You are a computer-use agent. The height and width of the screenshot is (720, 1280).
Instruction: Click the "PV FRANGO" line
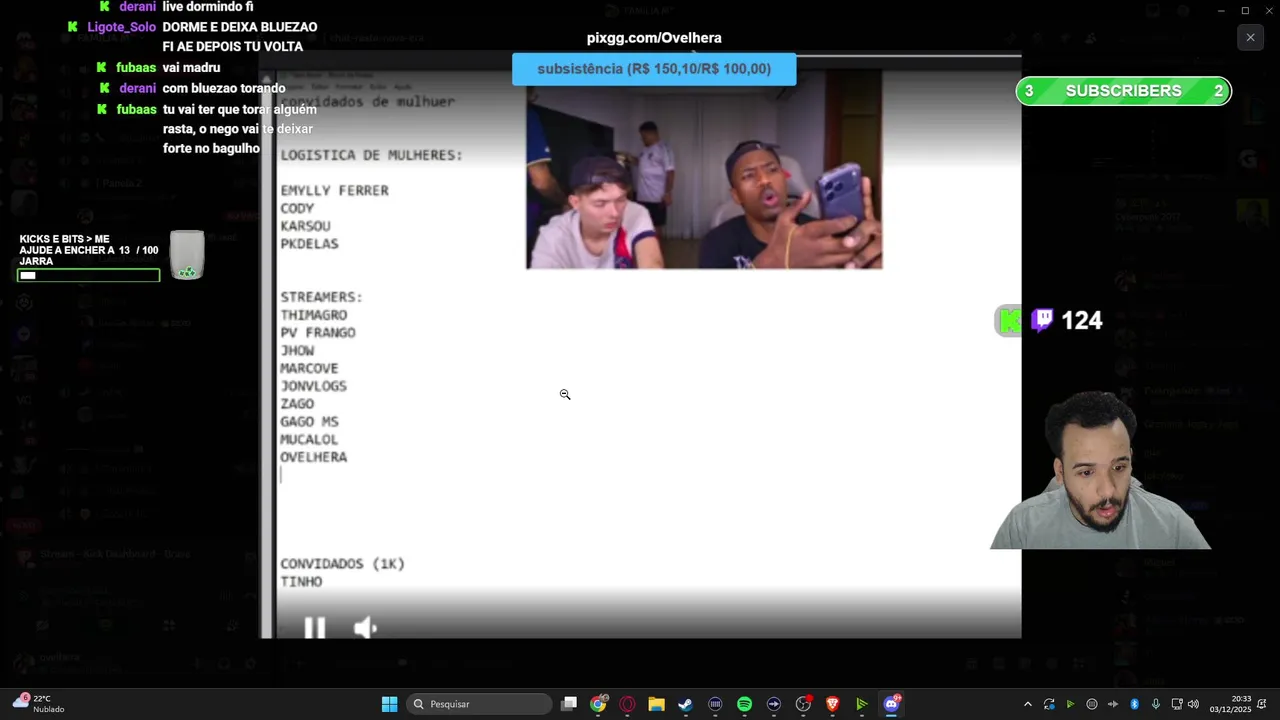click(x=318, y=333)
